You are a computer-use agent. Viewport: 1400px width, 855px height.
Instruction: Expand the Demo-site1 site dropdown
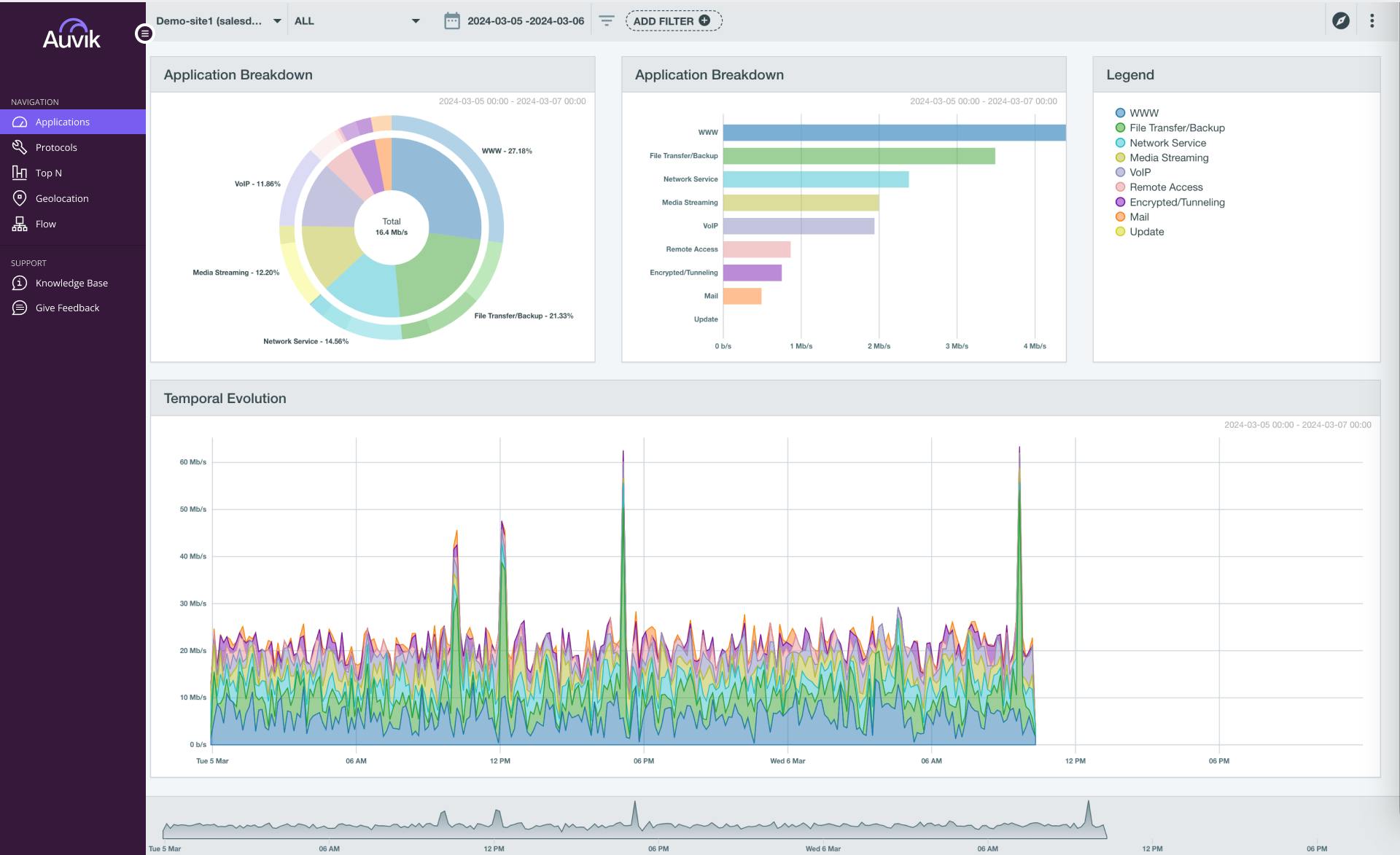click(218, 21)
